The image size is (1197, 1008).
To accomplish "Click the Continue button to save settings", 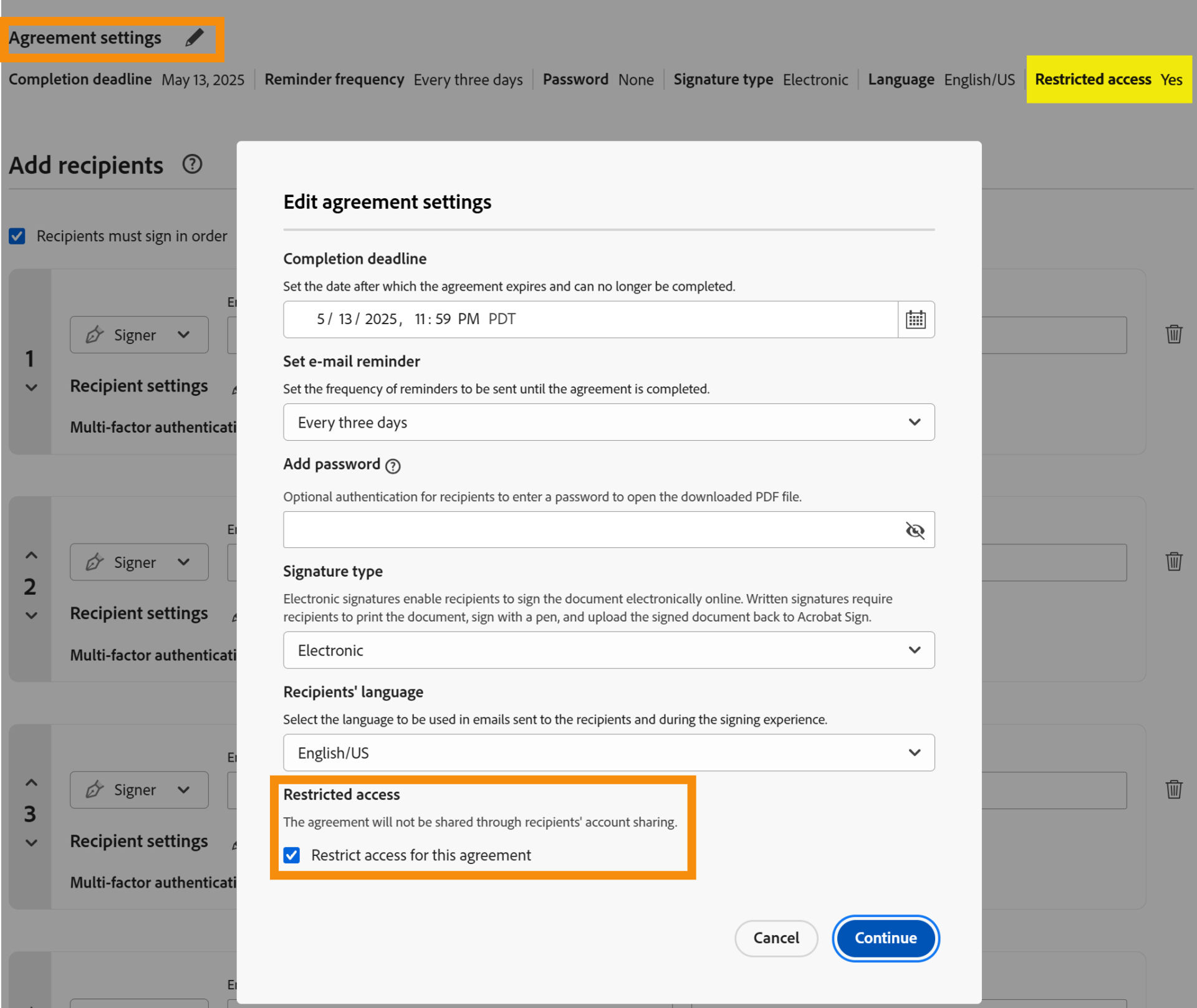I will (885, 938).
